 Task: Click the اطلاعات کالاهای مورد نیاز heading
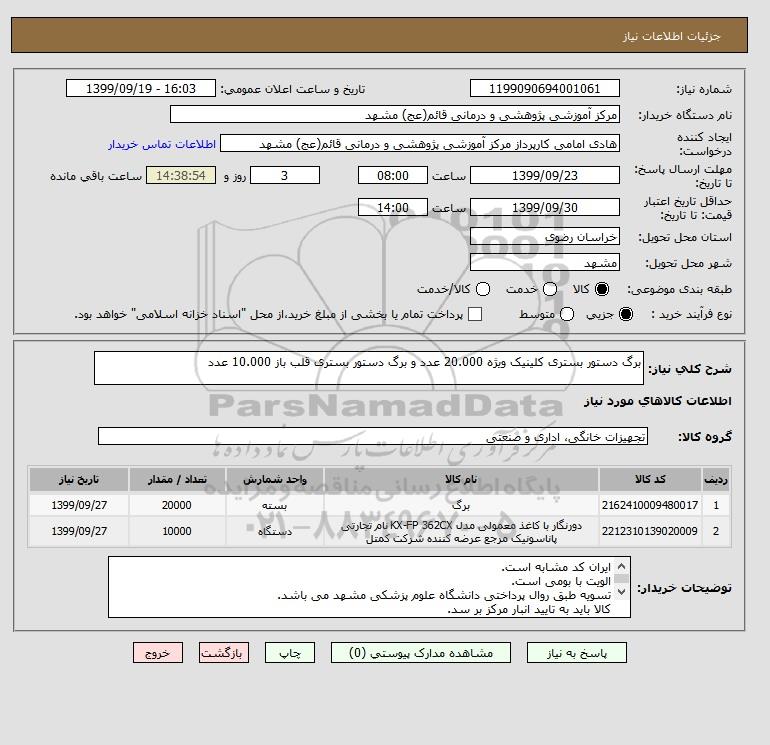click(x=658, y=401)
